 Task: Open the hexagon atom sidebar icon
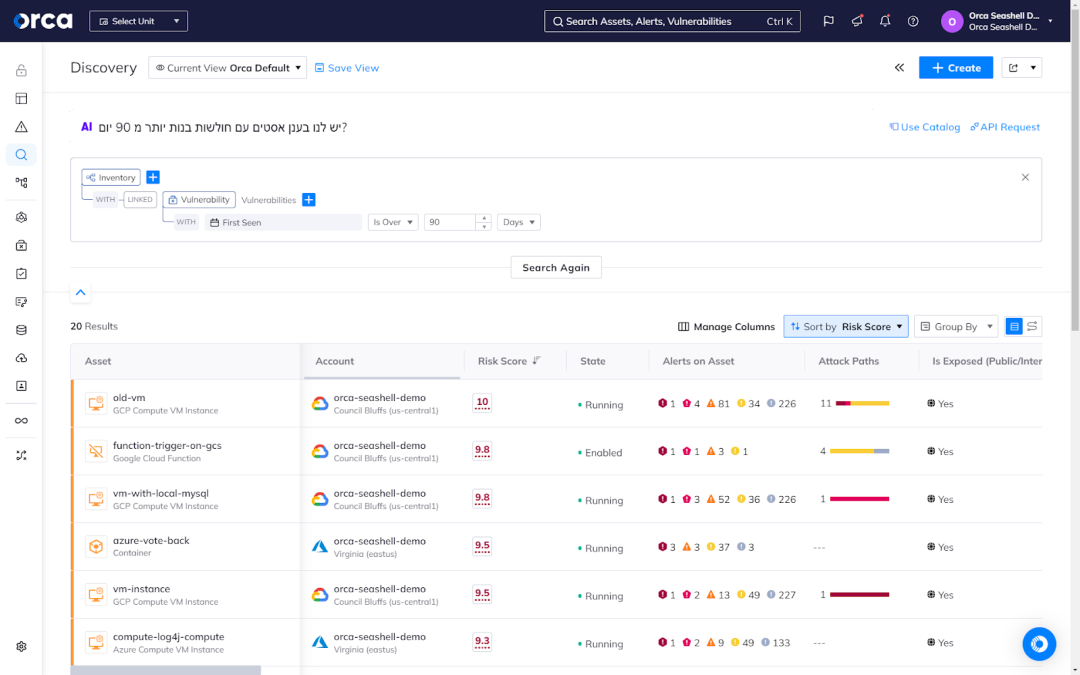point(21,217)
